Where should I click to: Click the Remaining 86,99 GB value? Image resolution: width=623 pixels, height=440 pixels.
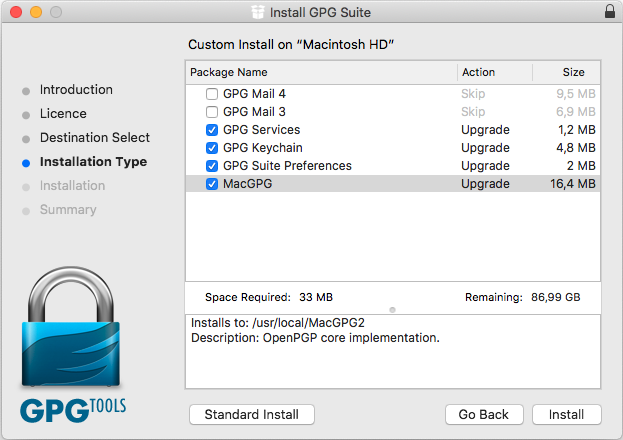555,297
